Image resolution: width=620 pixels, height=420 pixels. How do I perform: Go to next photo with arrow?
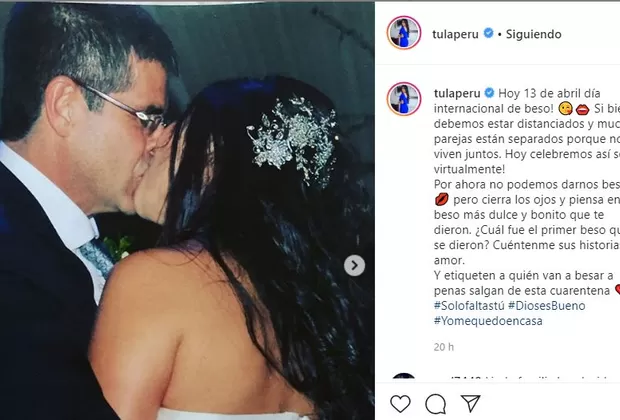[354, 266]
